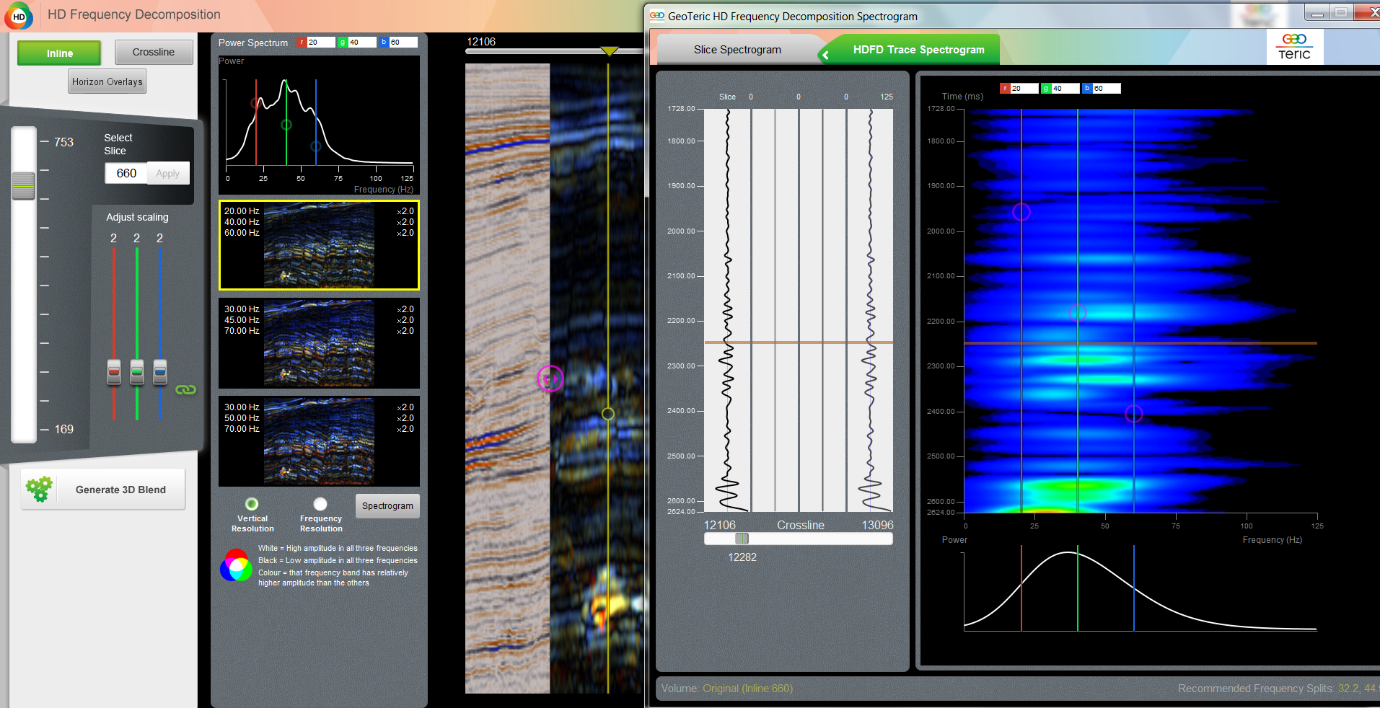Click the GeoTeric logo in spectrogram window
The image size is (1380, 708).
[1295, 48]
